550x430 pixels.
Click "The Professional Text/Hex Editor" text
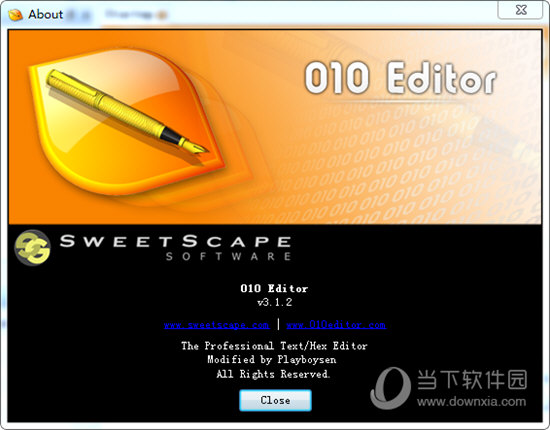(274, 346)
